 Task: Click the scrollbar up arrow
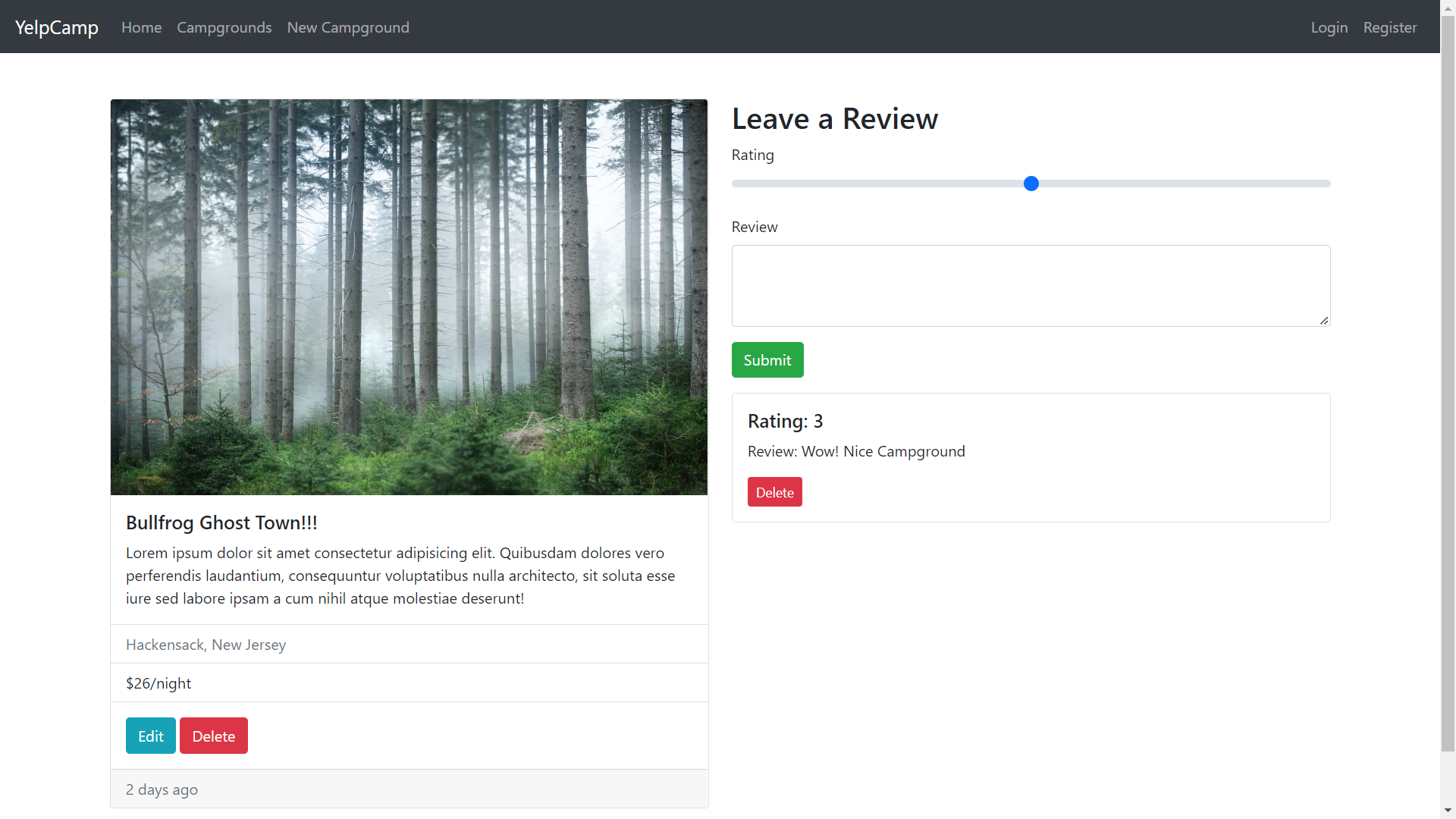pos(1448,7)
